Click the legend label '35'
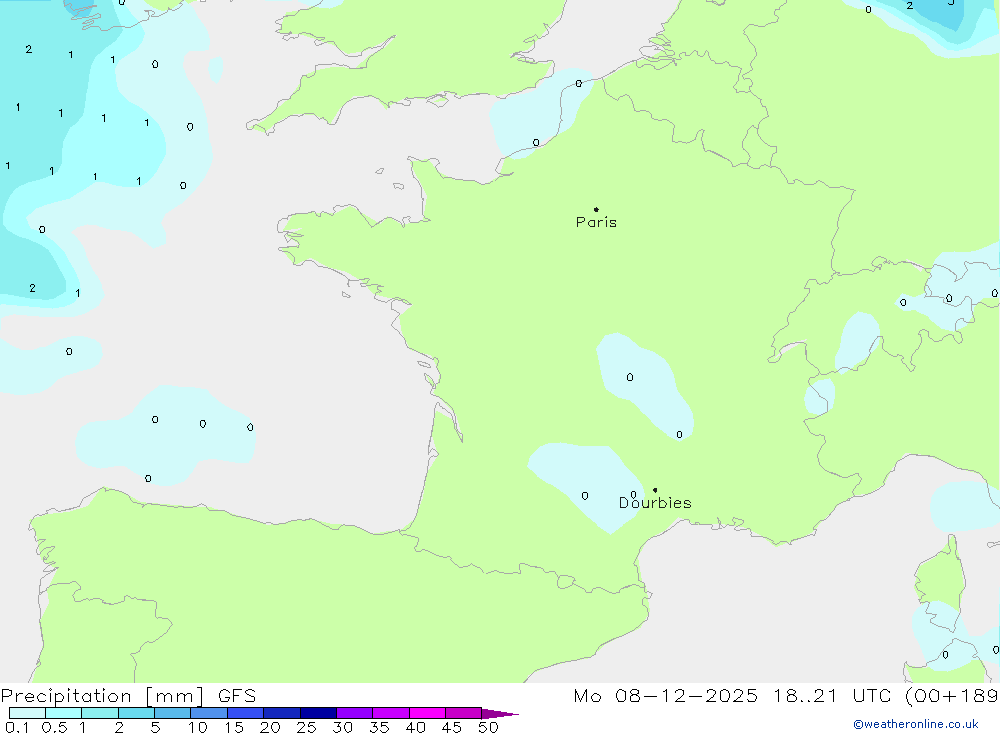The image size is (1000, 733). tap(379, 727)
